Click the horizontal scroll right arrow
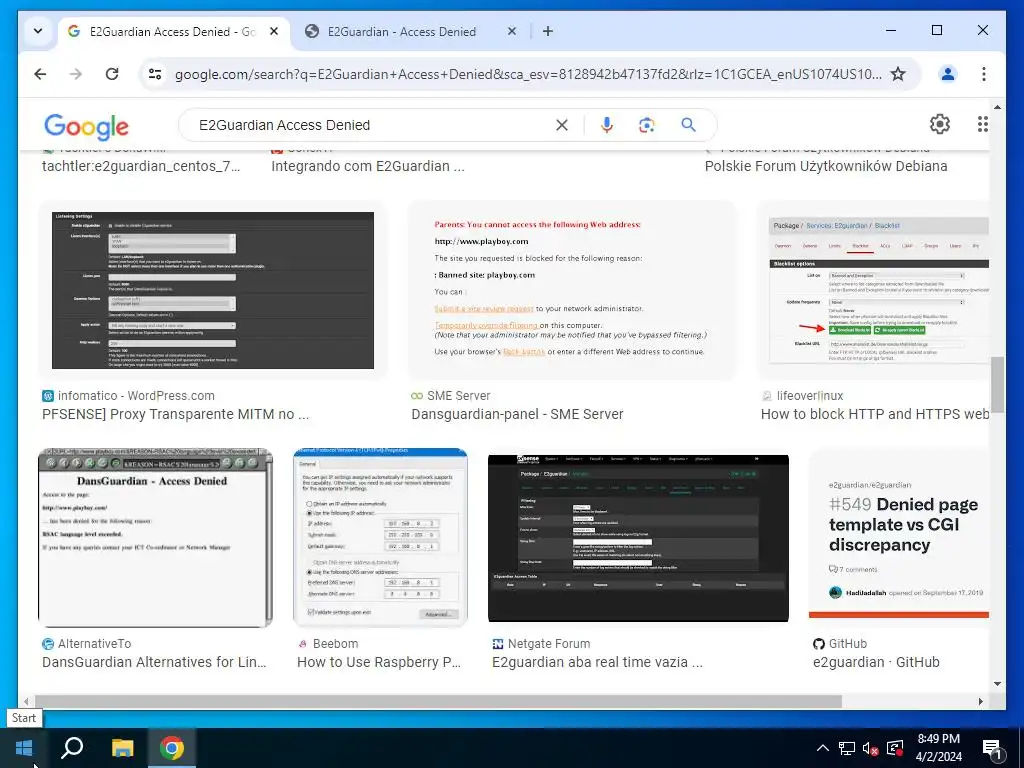Image resolution: width=1024 pixels, height=768 pixels. (x=980, y=701)
